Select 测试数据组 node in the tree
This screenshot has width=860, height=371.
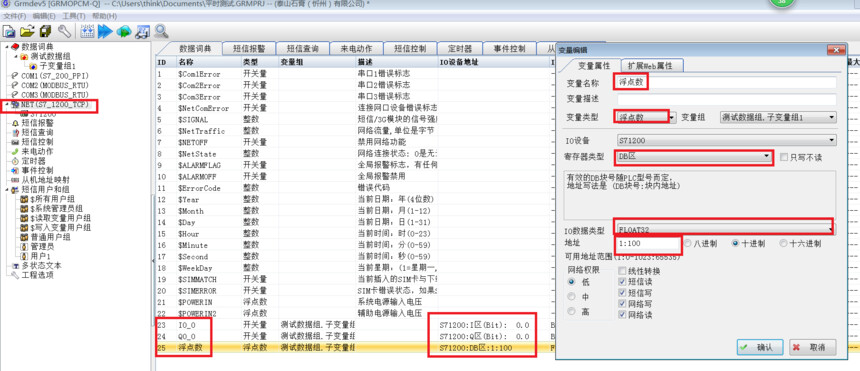pyautogui.click(x=50, y=56)
